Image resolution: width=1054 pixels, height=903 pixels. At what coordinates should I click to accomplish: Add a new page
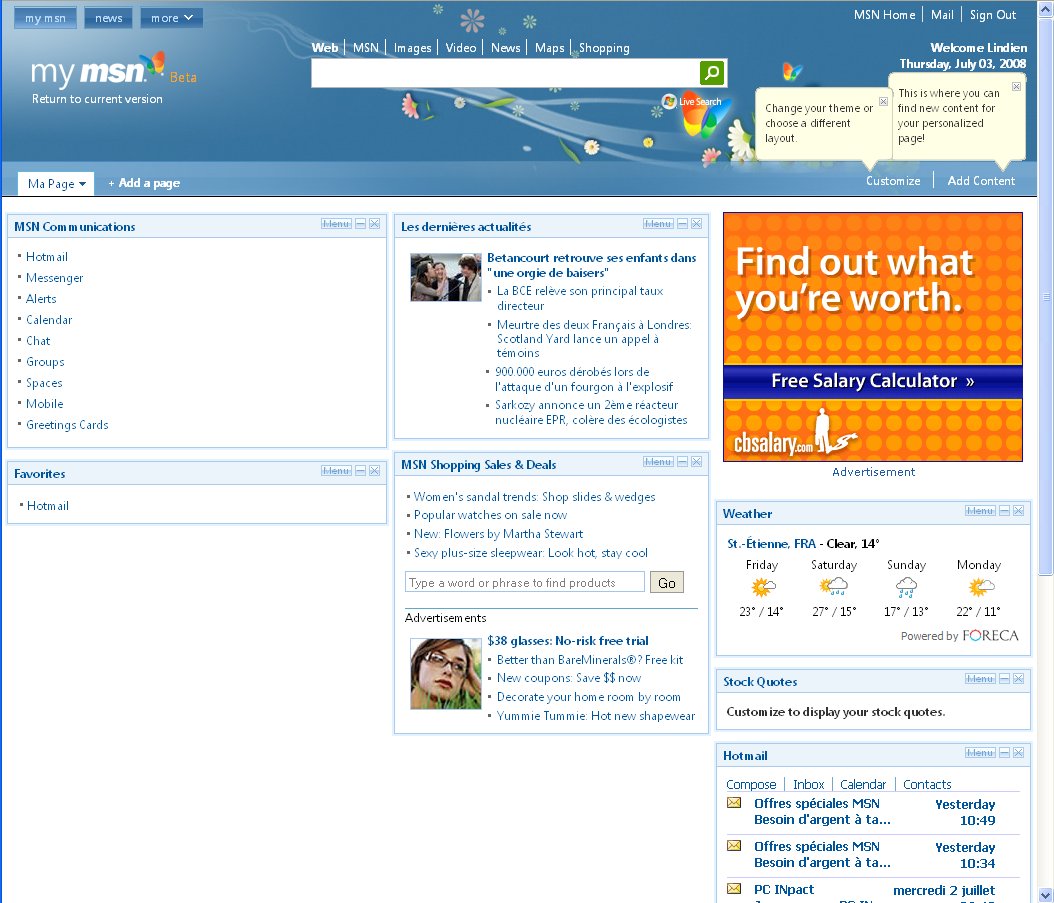pos(144,183)
